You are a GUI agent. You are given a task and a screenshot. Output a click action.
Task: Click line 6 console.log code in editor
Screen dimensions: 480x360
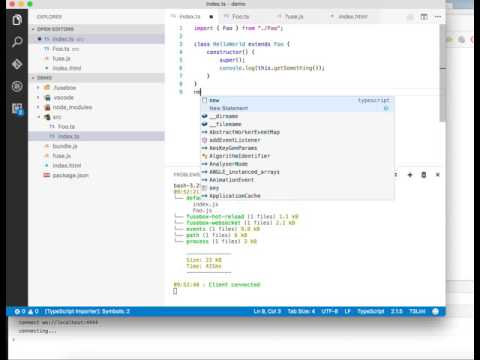click(272, 68)
